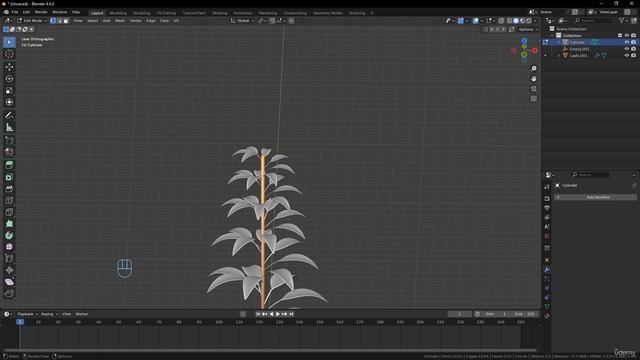Open the File menu
Viewport: 640px width, 360px height.
[x=15, y=12]
